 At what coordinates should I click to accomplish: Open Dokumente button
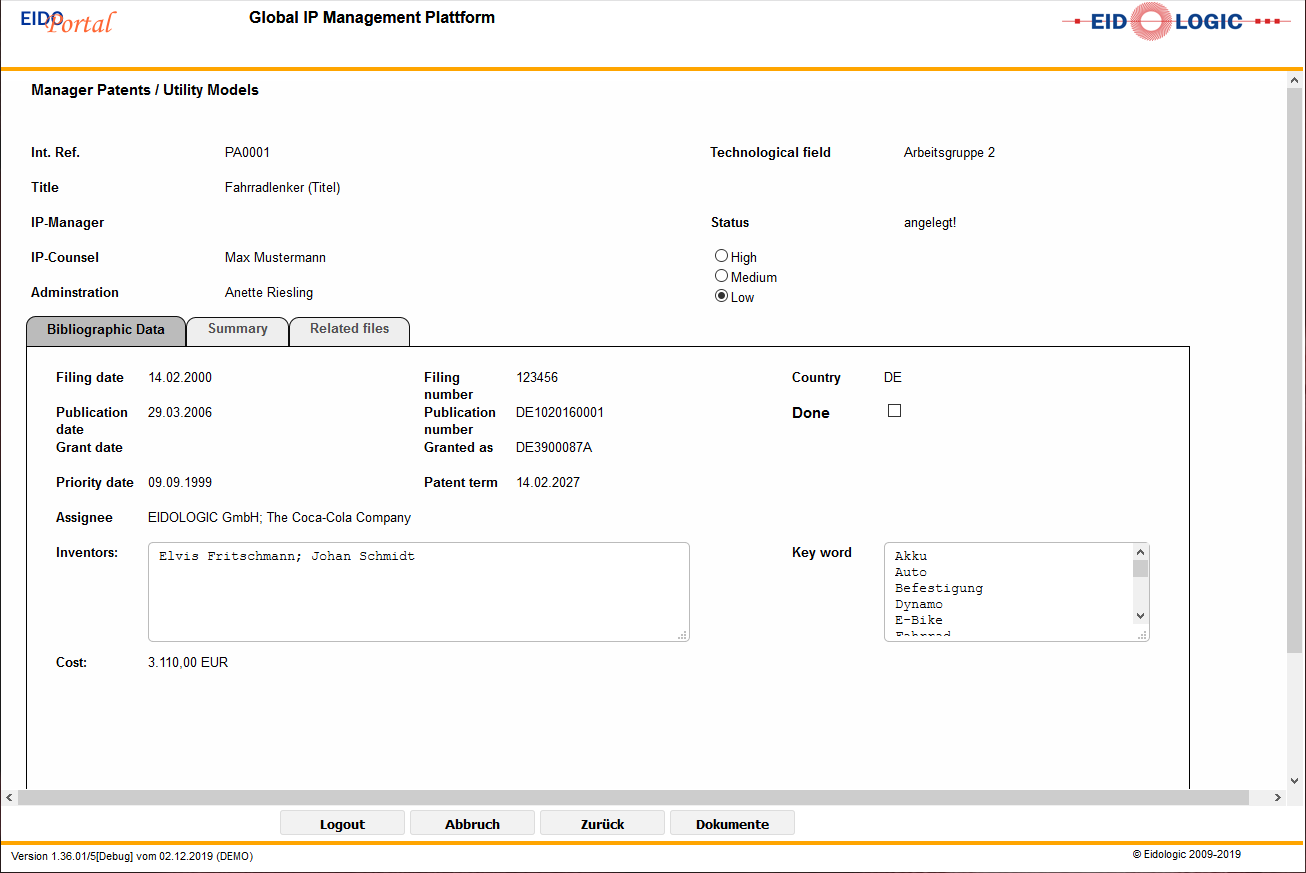(732, 824)
